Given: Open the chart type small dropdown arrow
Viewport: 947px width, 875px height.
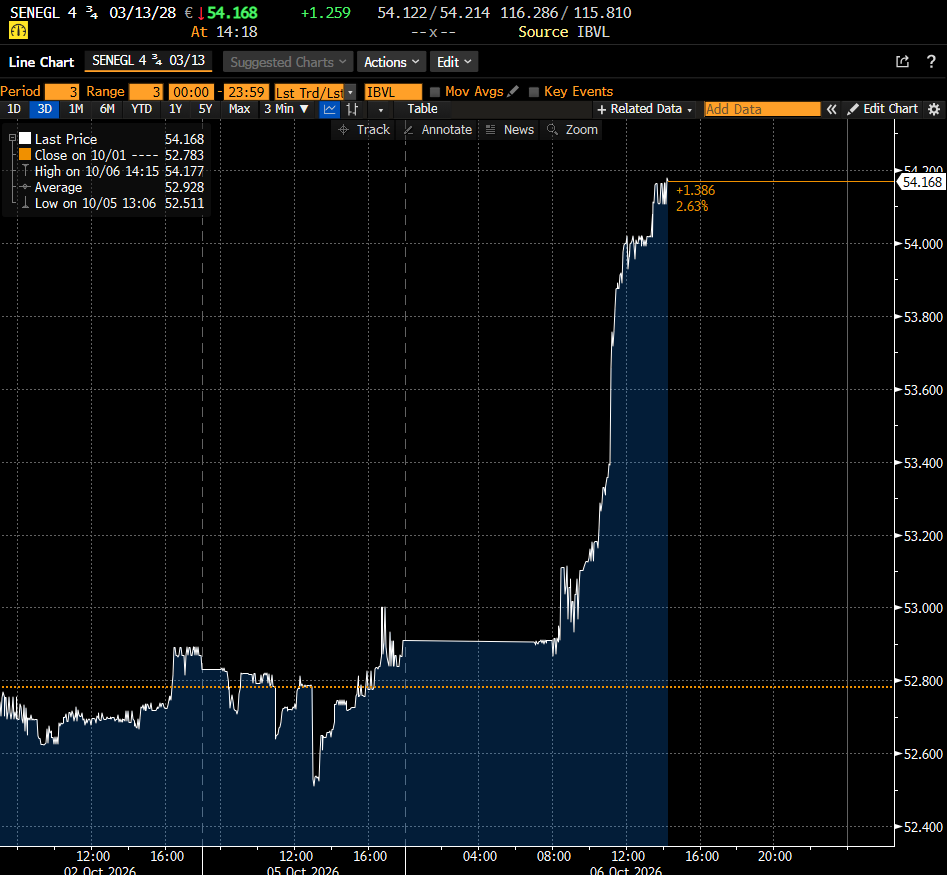Looking at the screenshot, I should [x=380, y=110].
